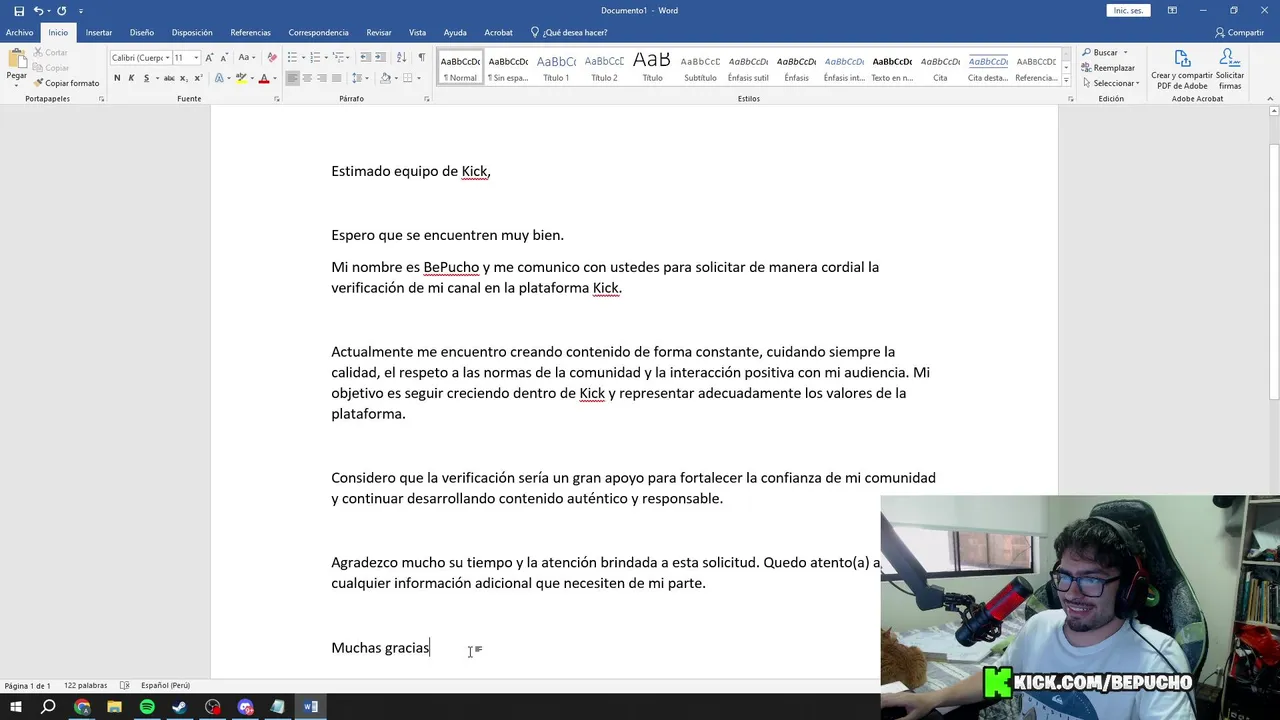Decrease paragraph indent

coord(366,58)
